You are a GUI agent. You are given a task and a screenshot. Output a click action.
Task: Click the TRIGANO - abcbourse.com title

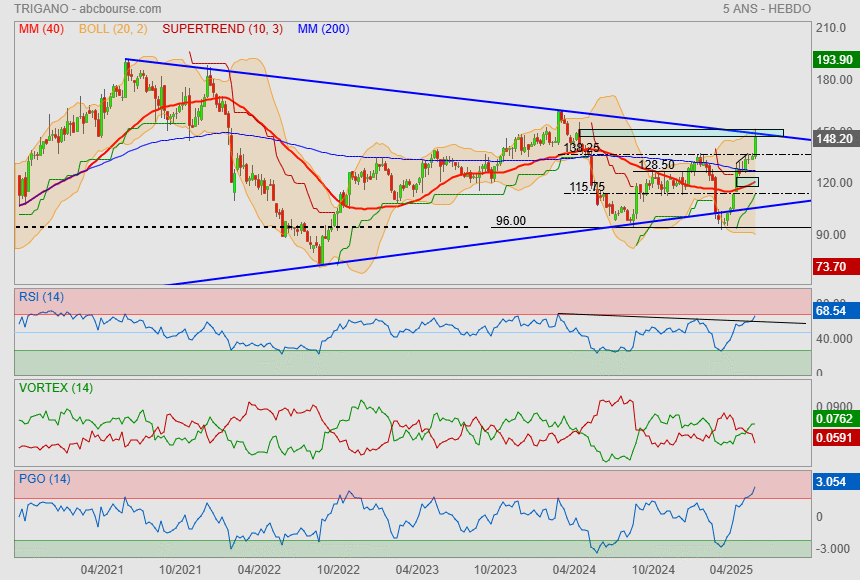coord(88,9)
